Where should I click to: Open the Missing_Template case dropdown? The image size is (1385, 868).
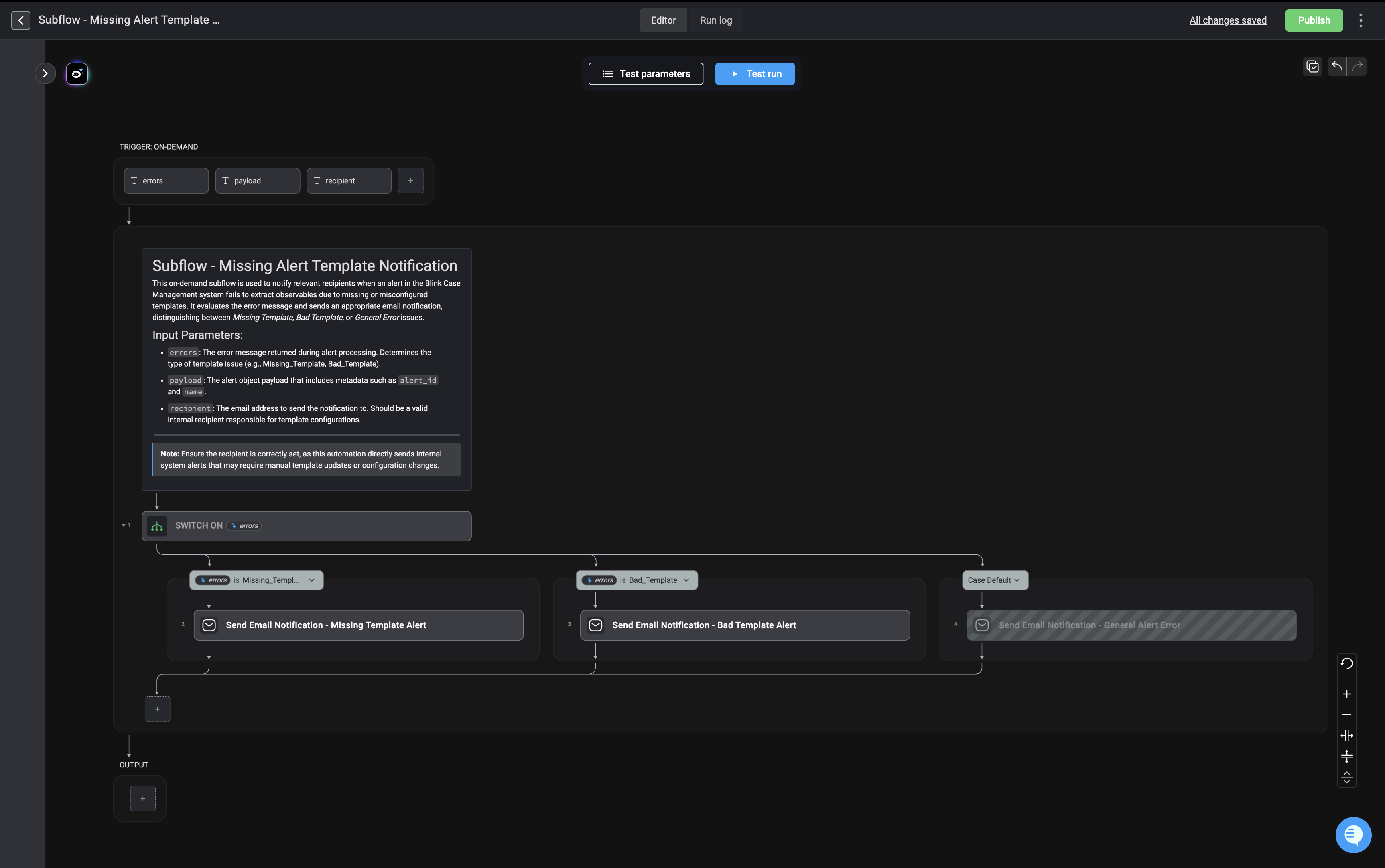pos(312,580)
